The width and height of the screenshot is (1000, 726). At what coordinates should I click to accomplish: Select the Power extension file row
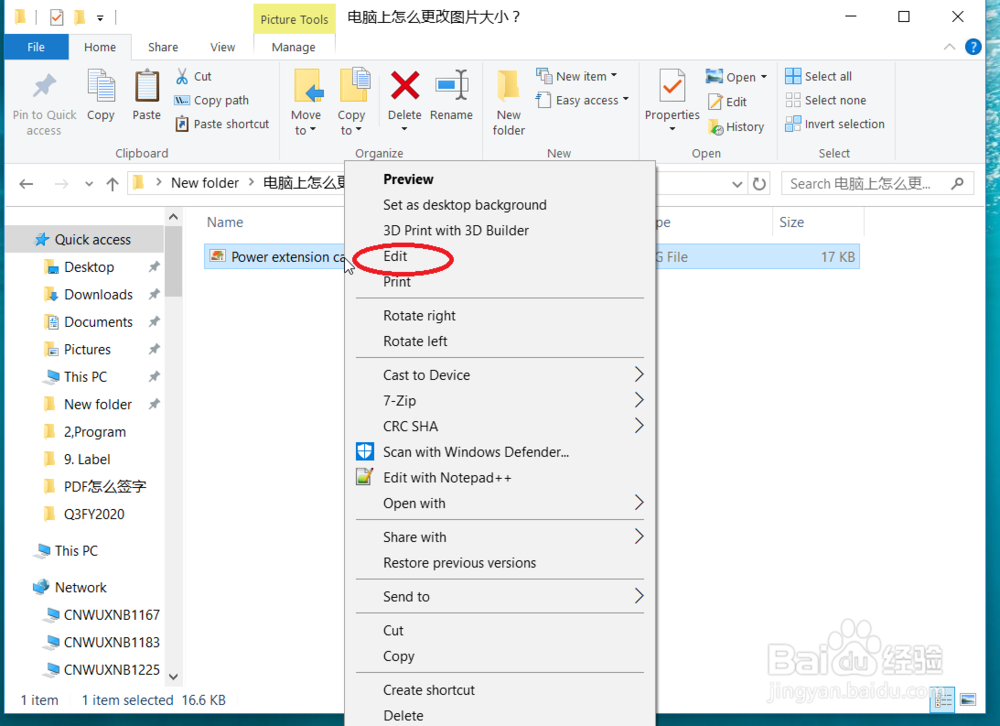531,256
